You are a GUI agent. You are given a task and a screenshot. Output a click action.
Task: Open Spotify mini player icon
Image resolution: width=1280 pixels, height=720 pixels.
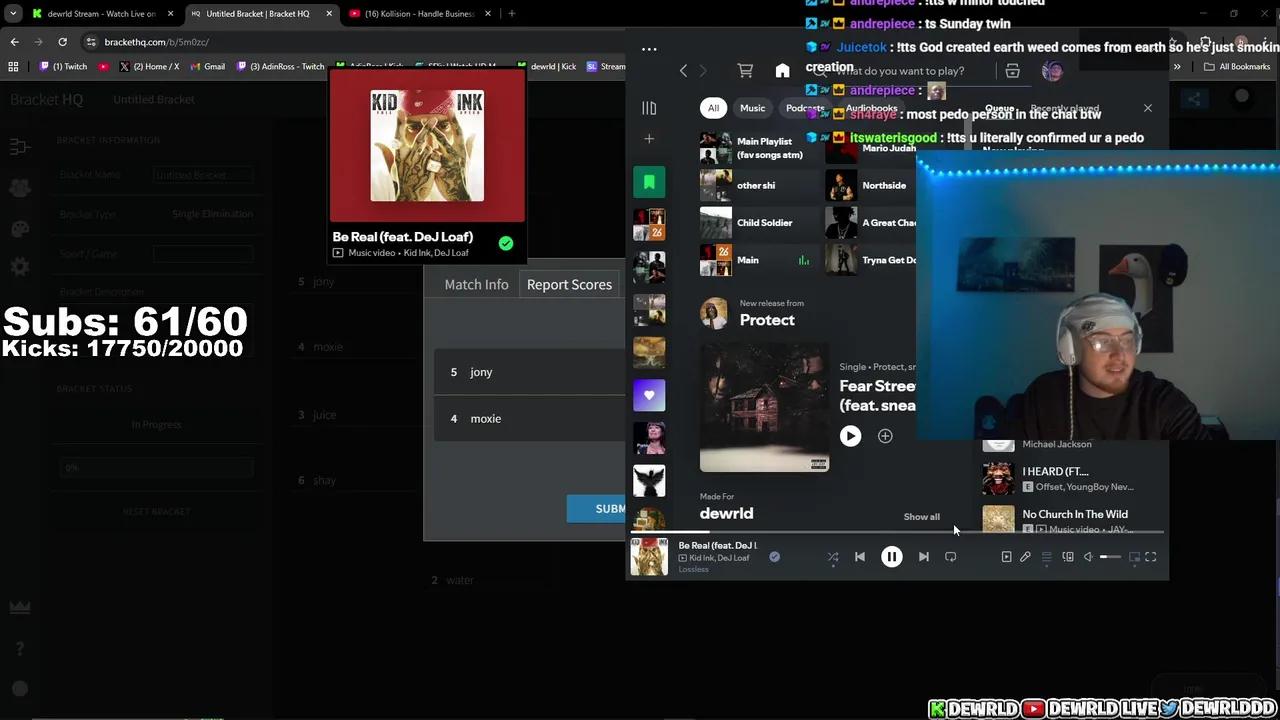click(1134, 557)
